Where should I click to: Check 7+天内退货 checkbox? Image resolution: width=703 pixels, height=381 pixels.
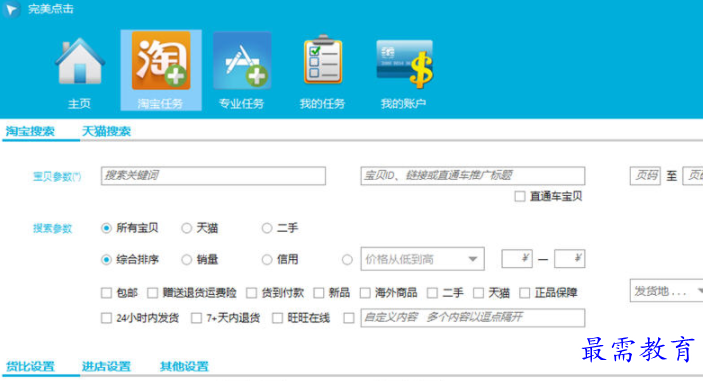[x=196, y=318]
